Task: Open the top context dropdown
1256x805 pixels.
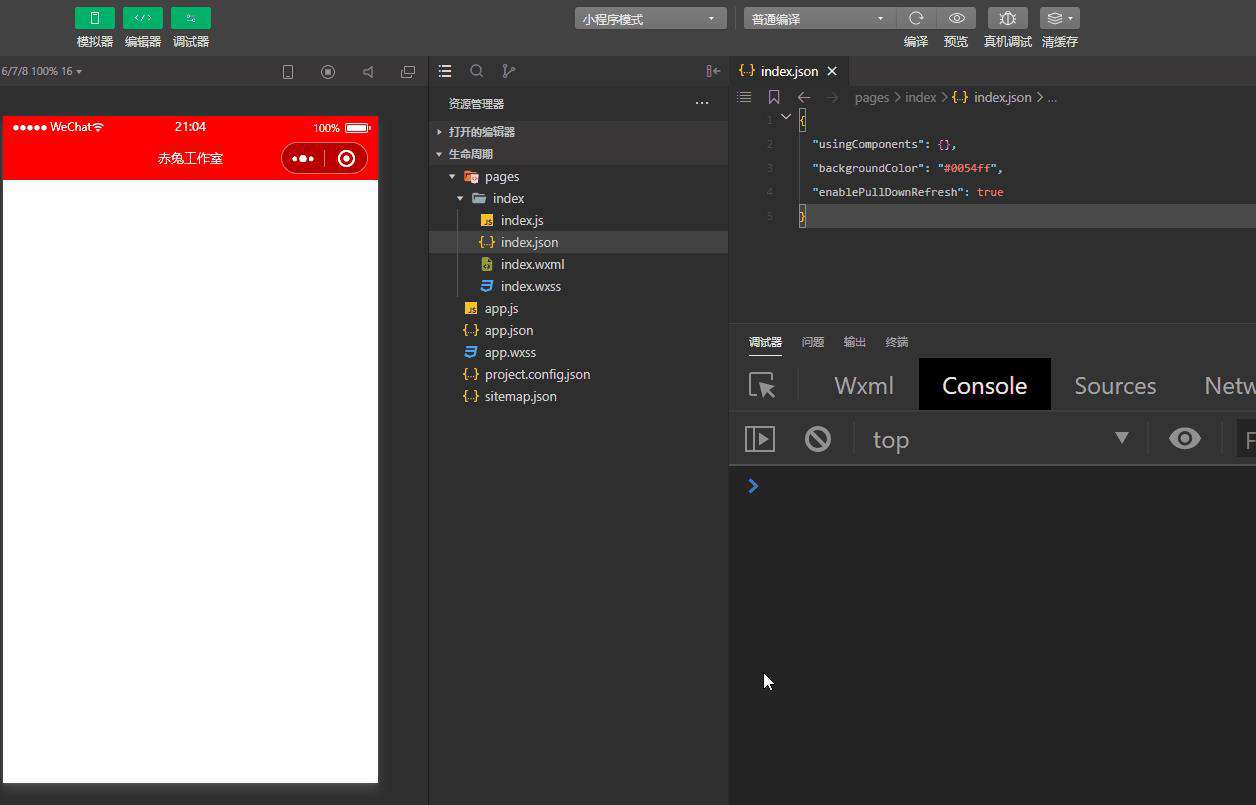Action: point(1000,439)
